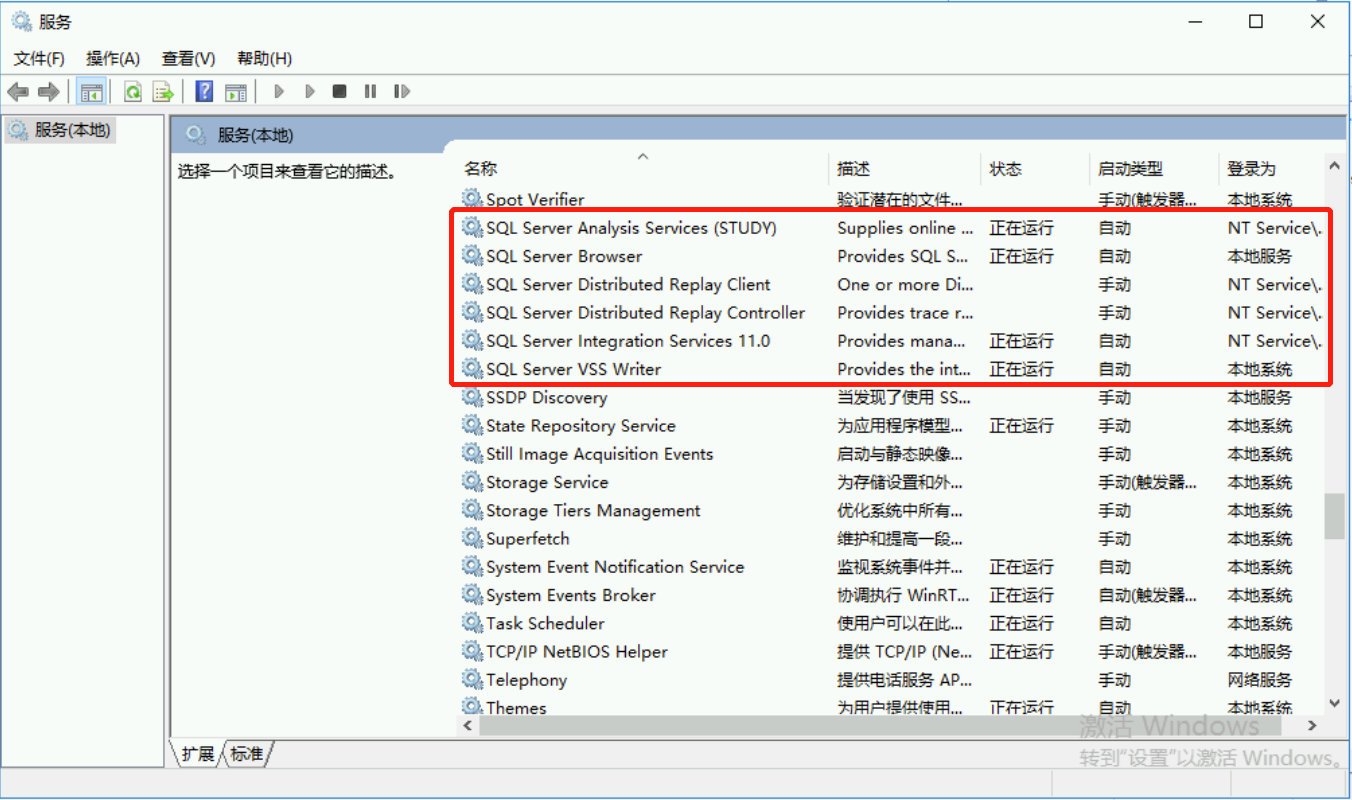Screen dimensions: 1352x800
Task: Open the 帮助(H) menu
Action: [265, 59]
